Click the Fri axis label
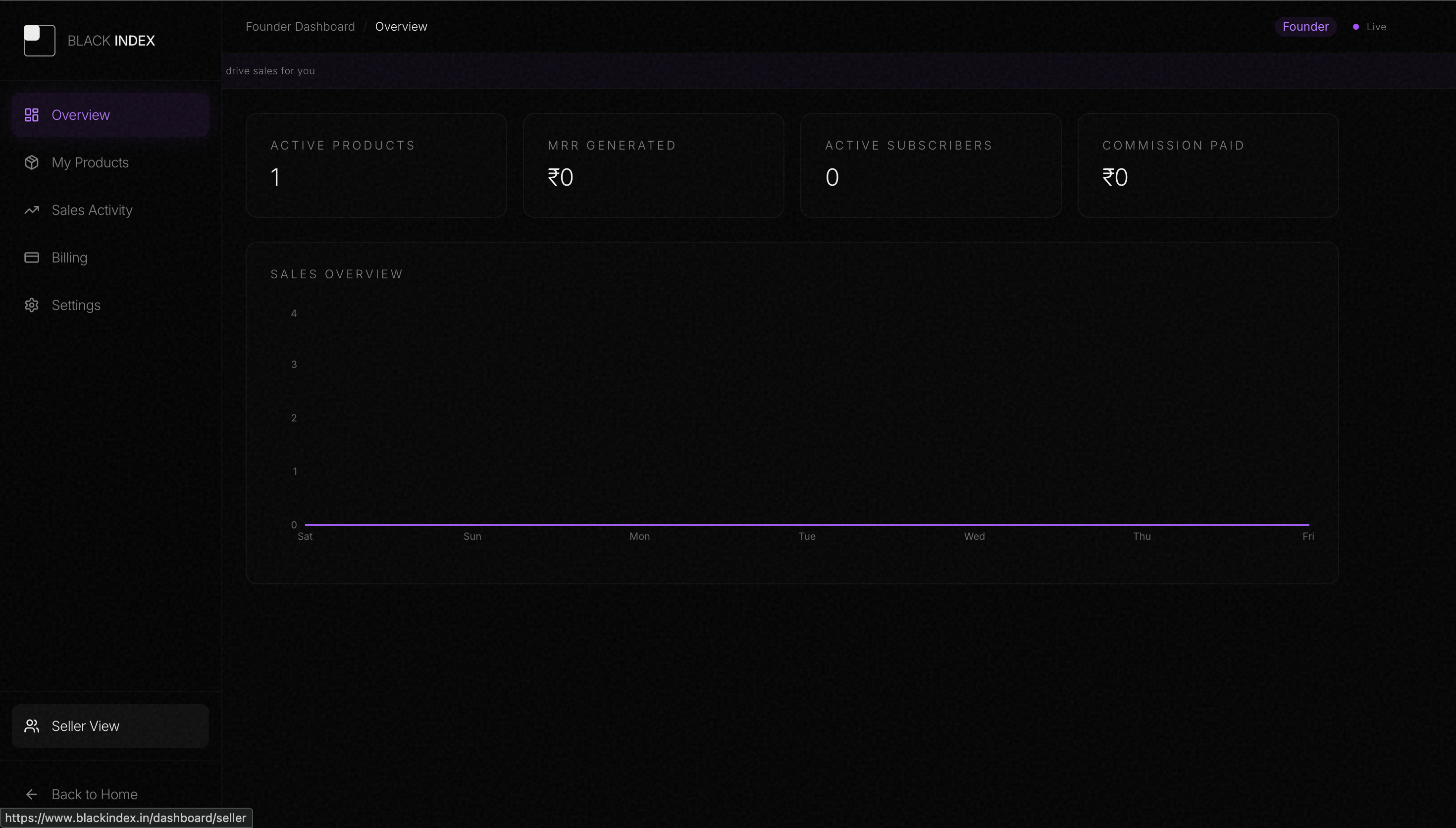Viewport: 1456px width, 828px height. click(1308, 536)
